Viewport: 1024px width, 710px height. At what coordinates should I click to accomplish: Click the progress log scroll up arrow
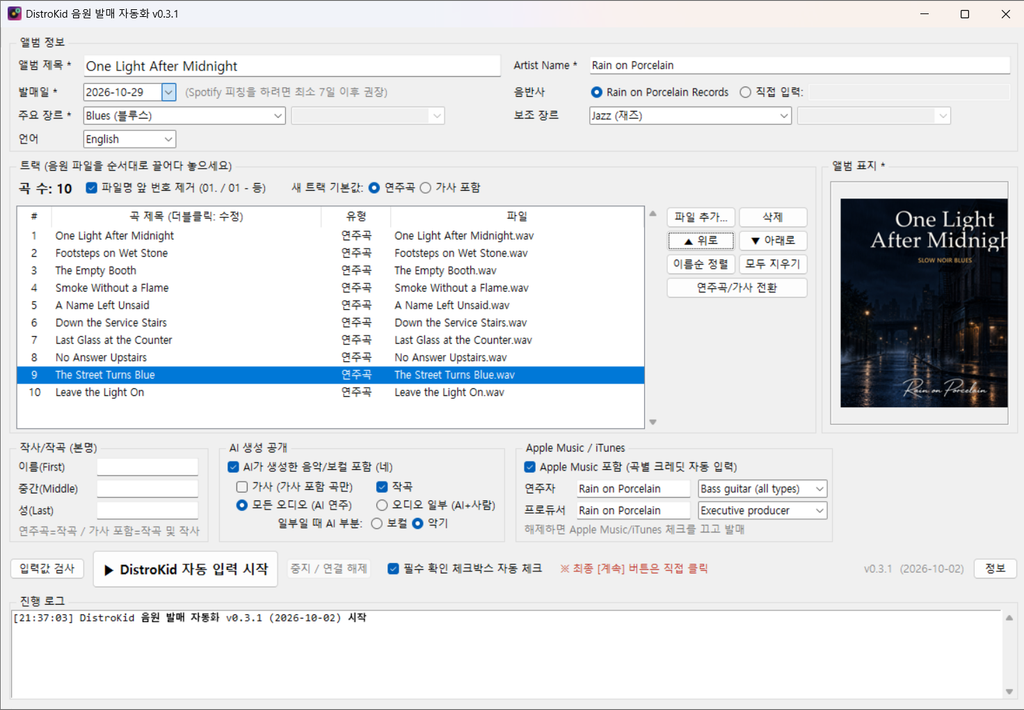point(1009,618)
